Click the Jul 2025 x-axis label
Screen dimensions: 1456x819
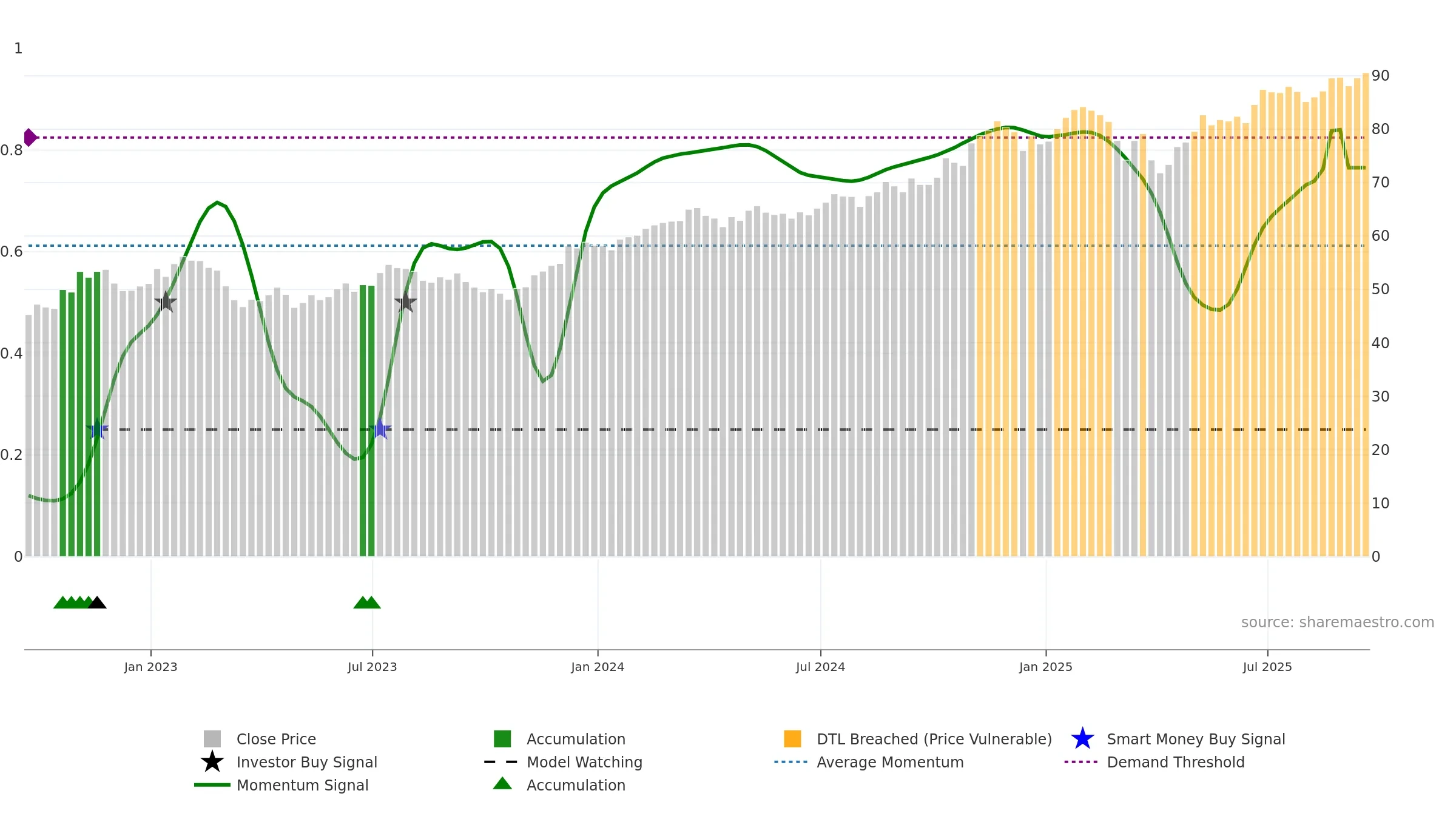1267,667
